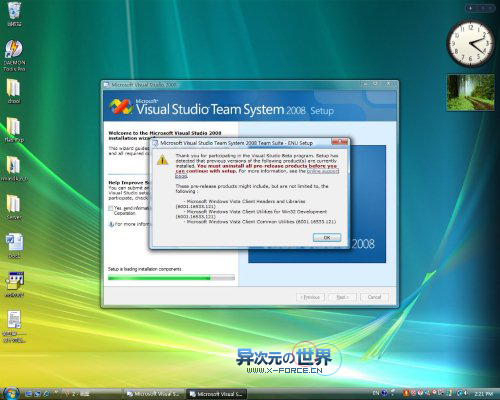Click the grouped '2 -' taskbar button
Viewport: 500px width, 400px height.
[92, 394]
